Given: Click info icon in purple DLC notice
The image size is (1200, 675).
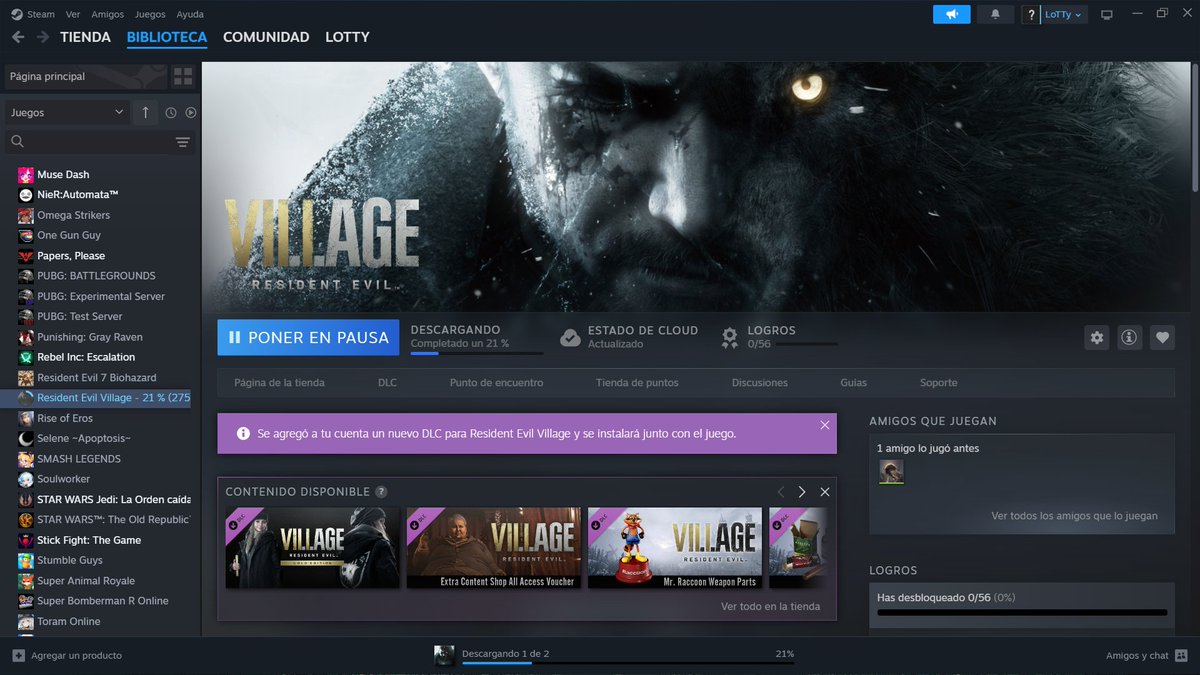Looking at the screenshot, I should pos(243,434).
